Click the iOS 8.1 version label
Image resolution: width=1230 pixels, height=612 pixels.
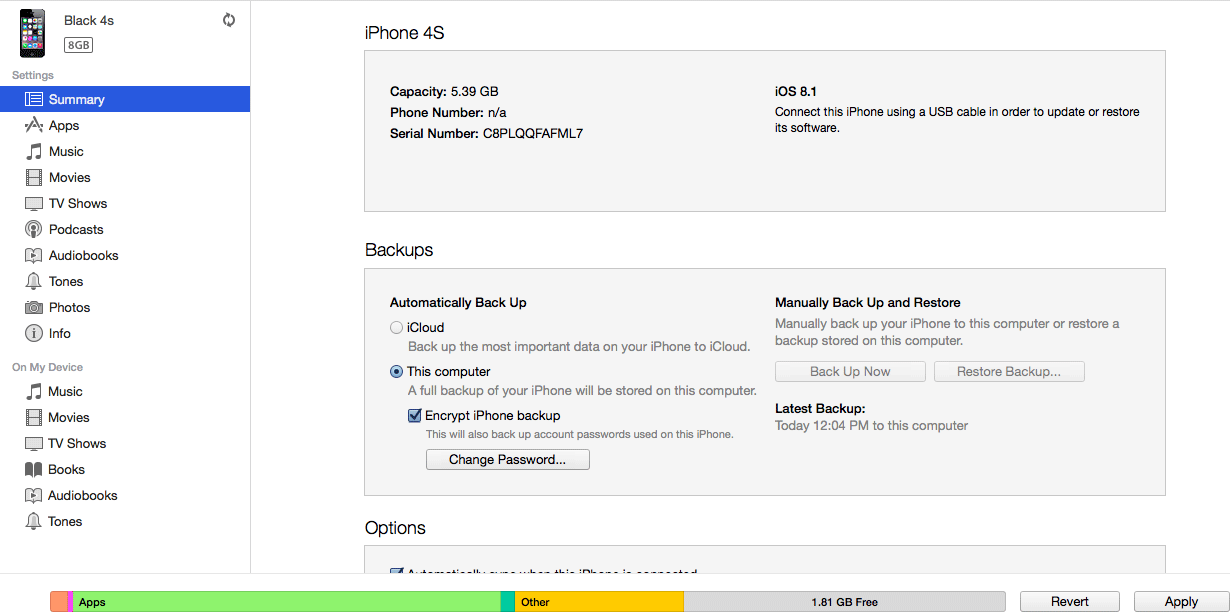796,91
